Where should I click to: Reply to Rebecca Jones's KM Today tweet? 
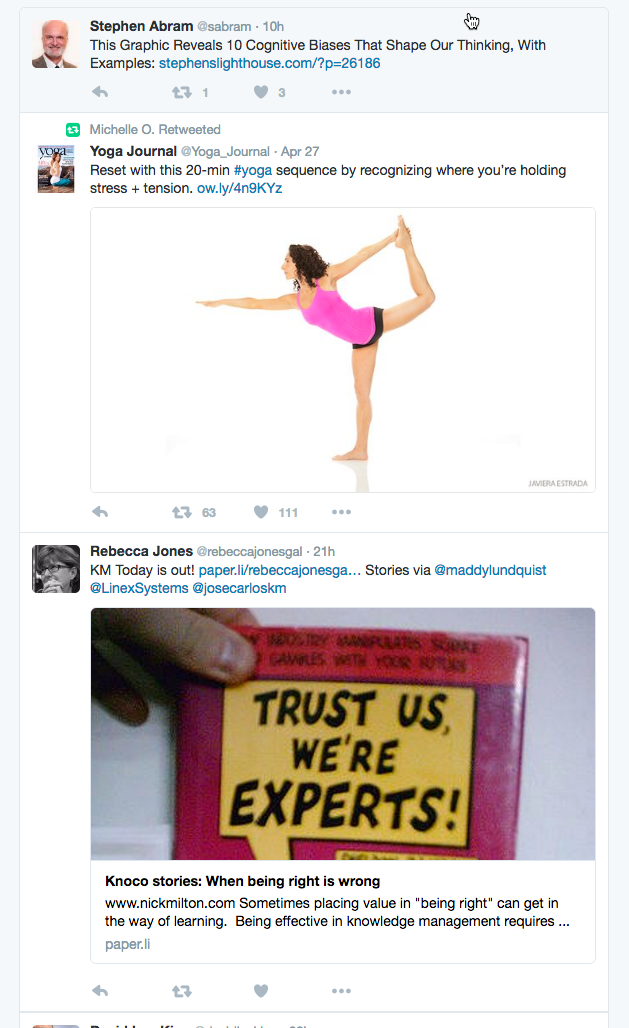[x=100, y=991]
